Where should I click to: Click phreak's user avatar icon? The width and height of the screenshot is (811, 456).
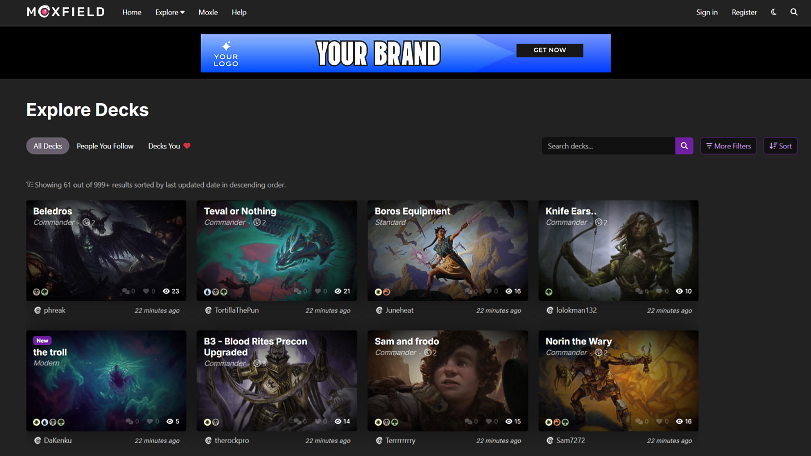tap(35, 311)
